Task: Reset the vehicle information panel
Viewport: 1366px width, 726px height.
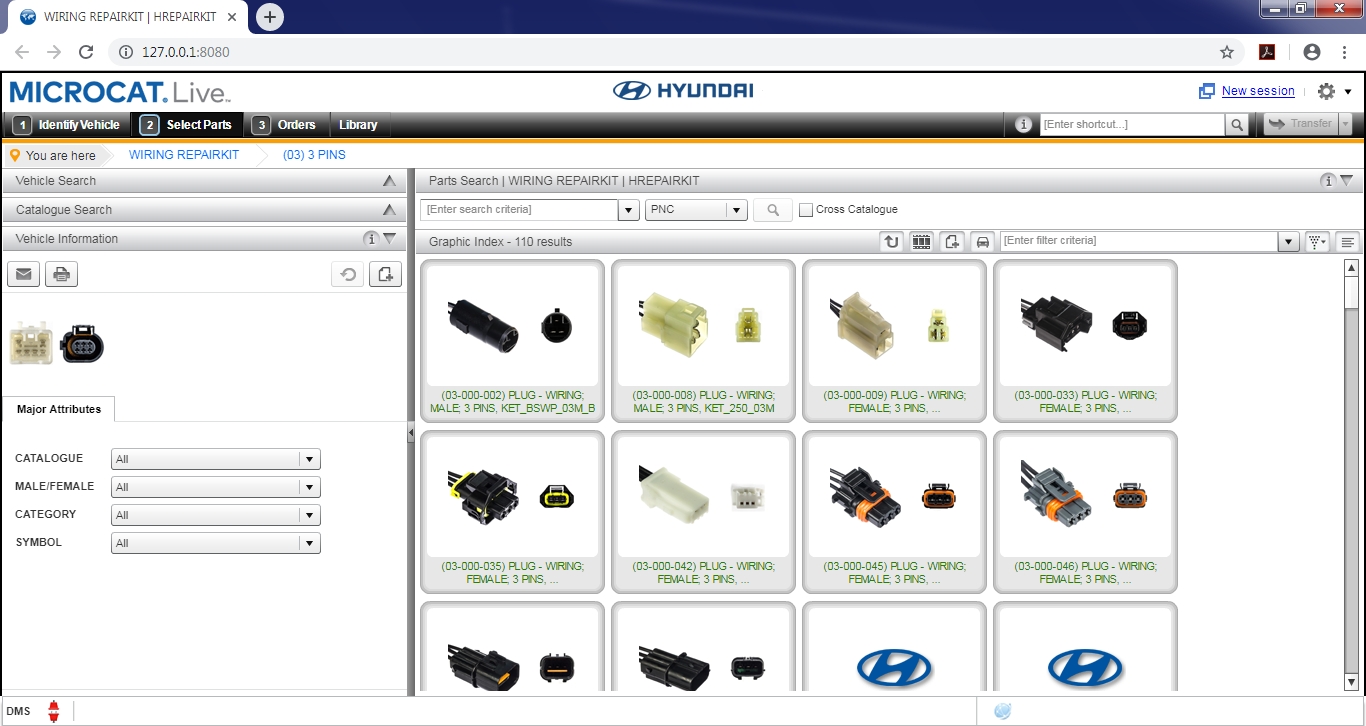Action: (x=347, y=273)
